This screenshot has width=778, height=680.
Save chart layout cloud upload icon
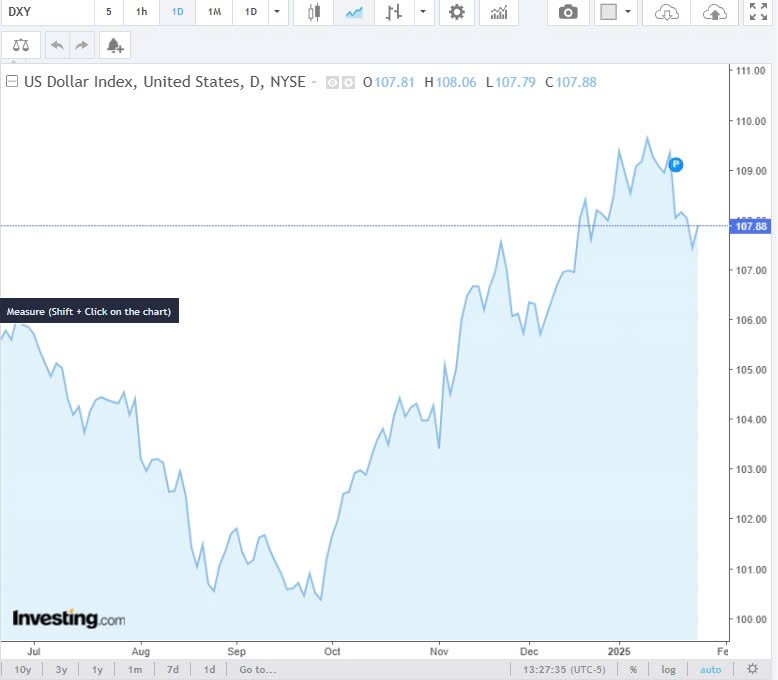click(714, 12)
